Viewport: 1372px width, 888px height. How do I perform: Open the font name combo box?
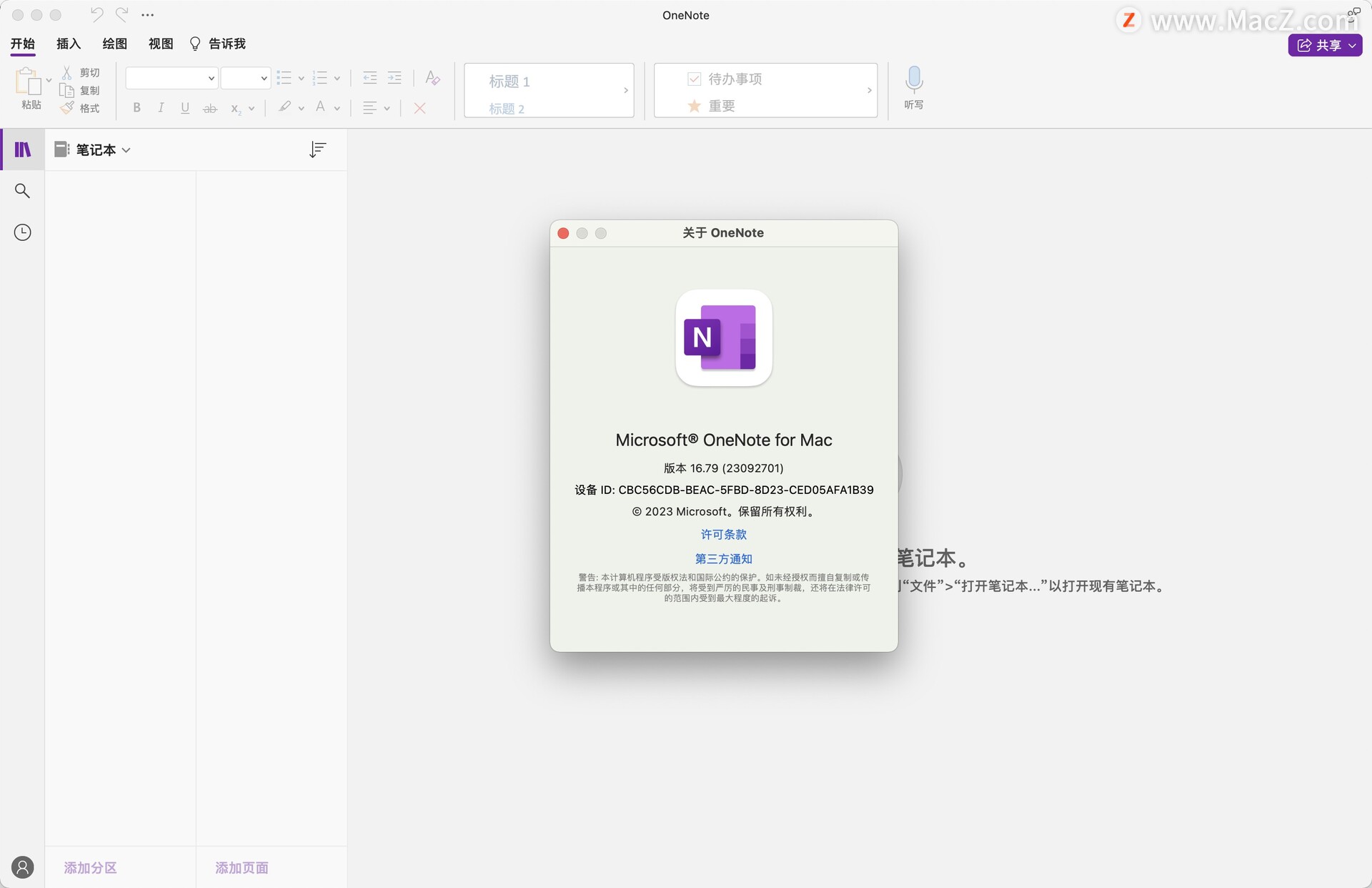click(x=171, y=78)
